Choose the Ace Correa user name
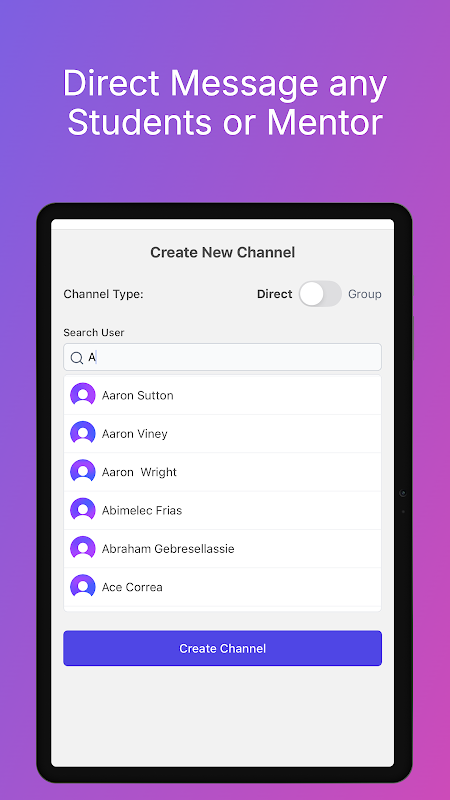 tap(132, 587)
